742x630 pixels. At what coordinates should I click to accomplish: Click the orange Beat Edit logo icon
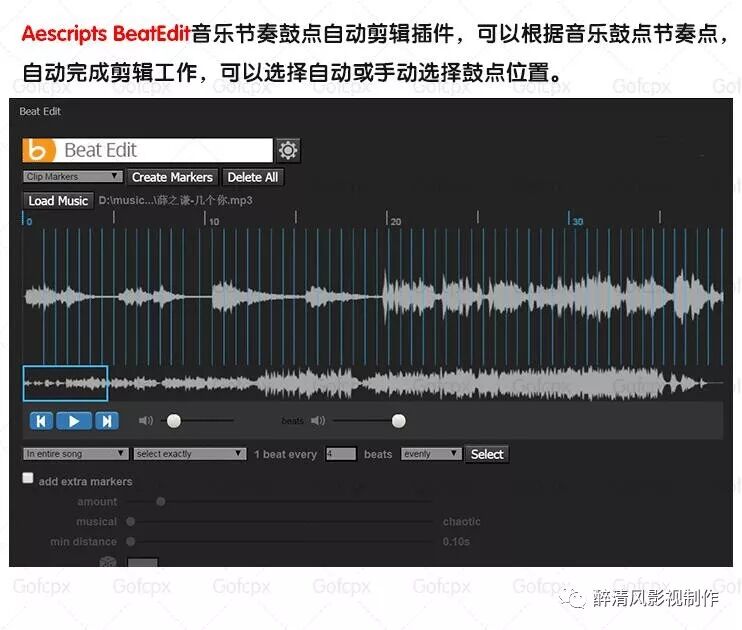(39, 151)
